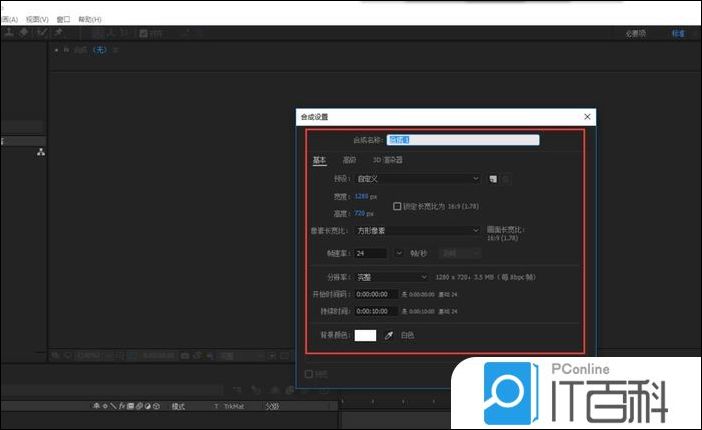The image size is (702, 430).
Task: Switch to the 高级 tab
Action: [x=349, y=160]
